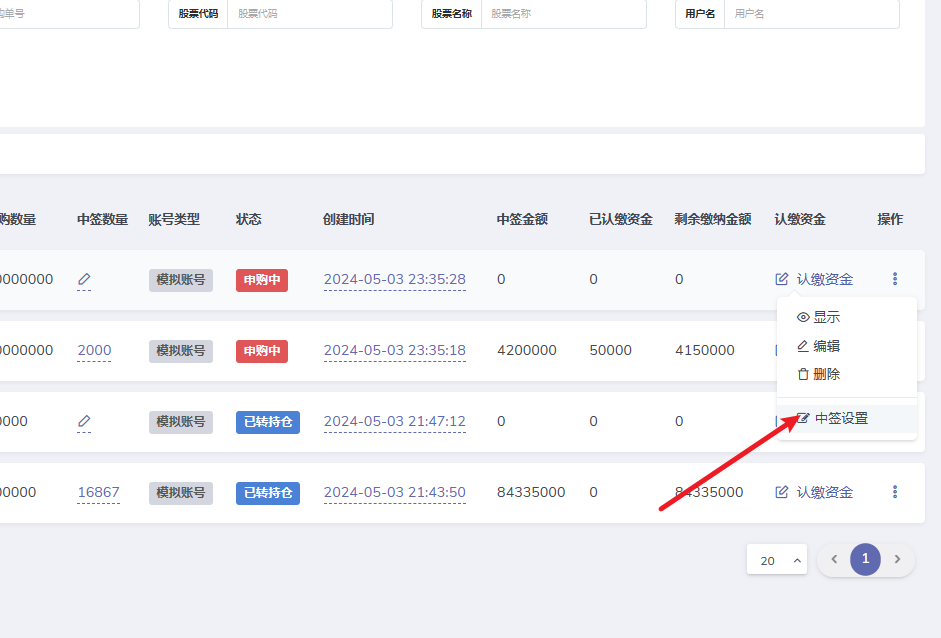This screenshot has width=941, height=638.
Task: Focus the 股票代码 input field
Action: click(308, 14)
